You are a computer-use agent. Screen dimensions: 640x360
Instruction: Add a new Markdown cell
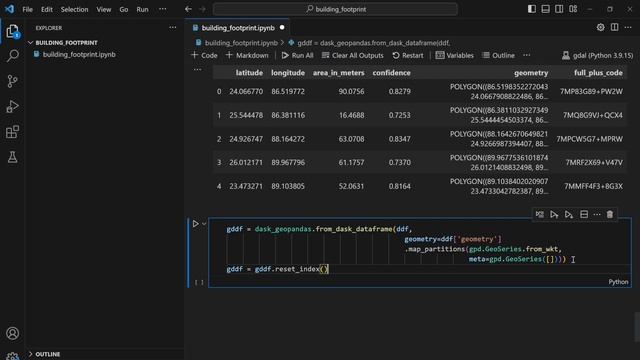click(x=247, y=55)
